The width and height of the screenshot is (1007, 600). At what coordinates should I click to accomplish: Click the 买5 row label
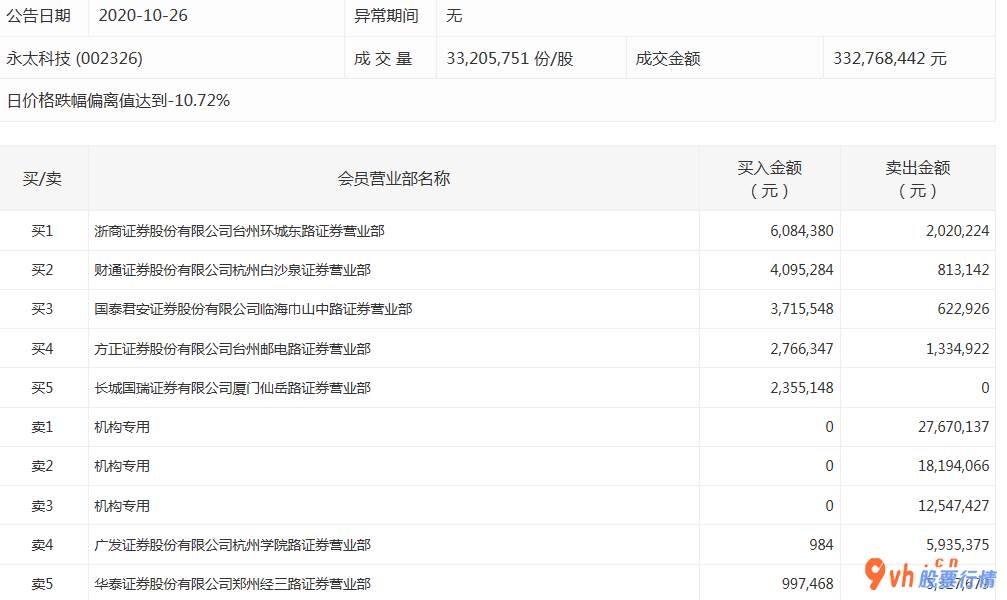(42, 389)
